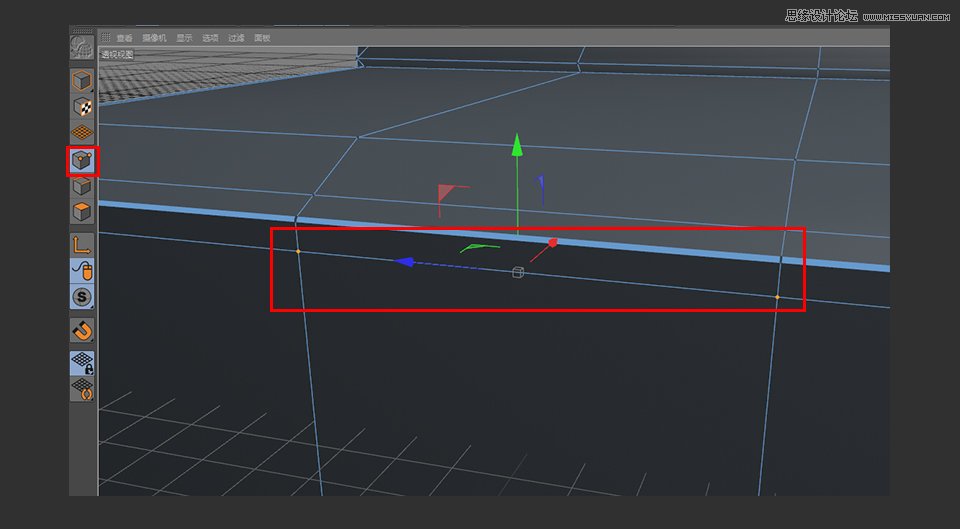Select the Planar Workplane icon

pyautogui.click(x=82, y=389)
